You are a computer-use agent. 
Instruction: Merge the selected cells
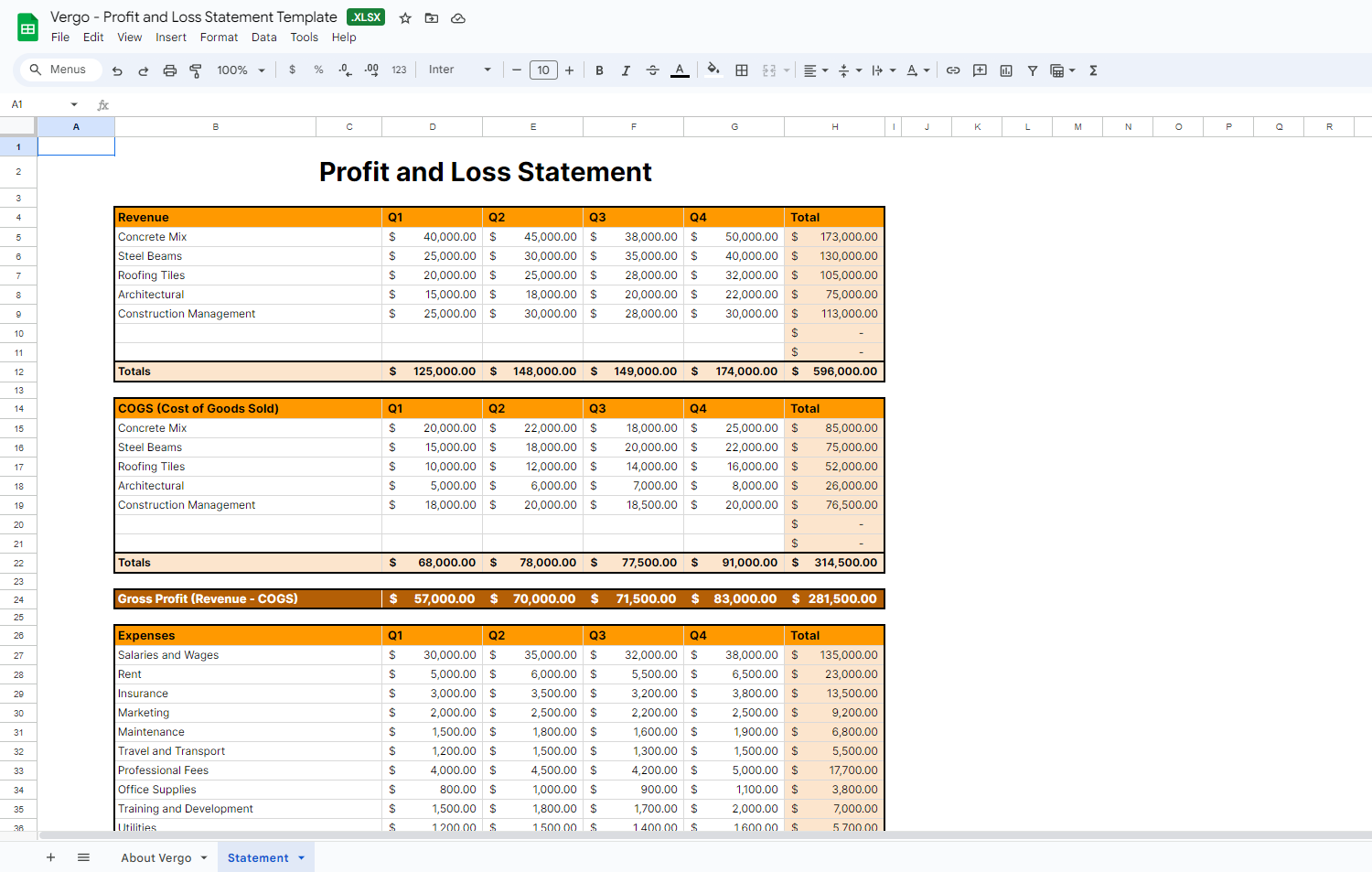[x=769, y=70]
